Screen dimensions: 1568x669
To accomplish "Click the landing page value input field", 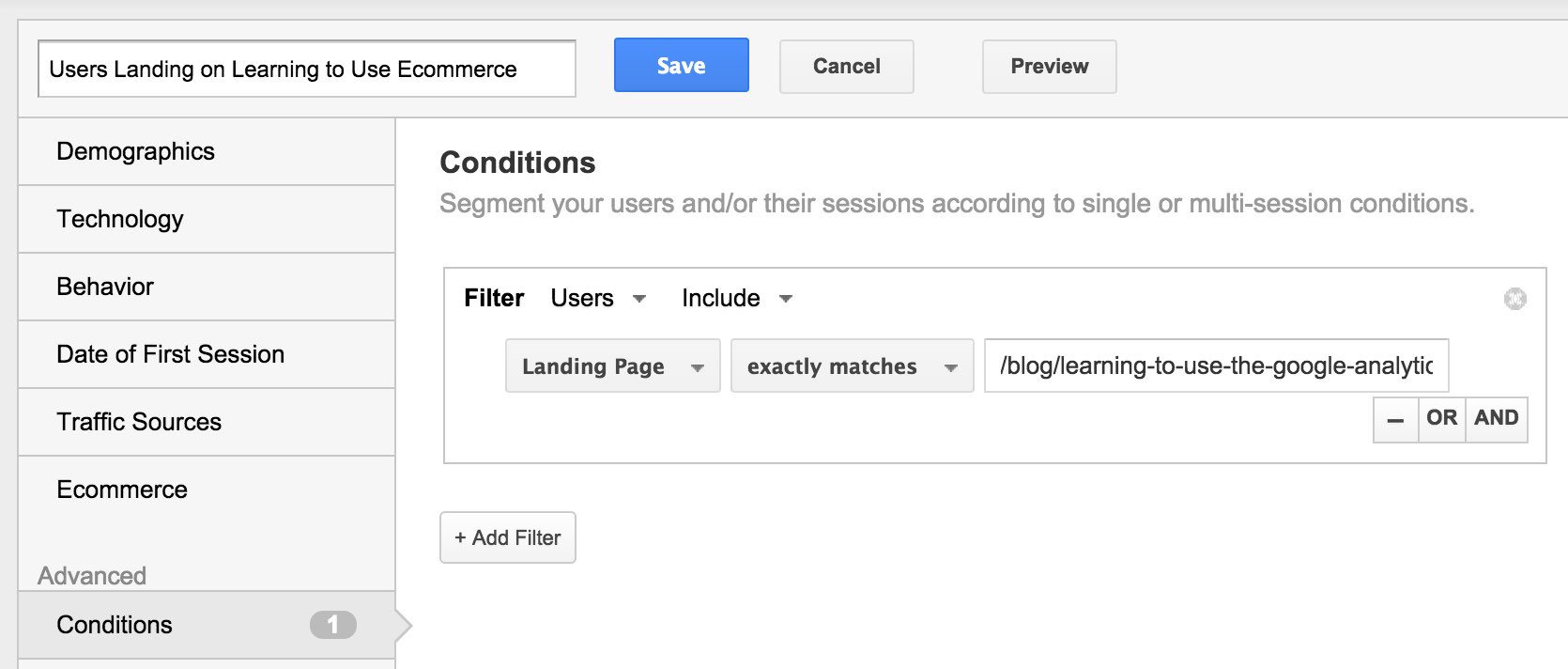I will 1217,366.
